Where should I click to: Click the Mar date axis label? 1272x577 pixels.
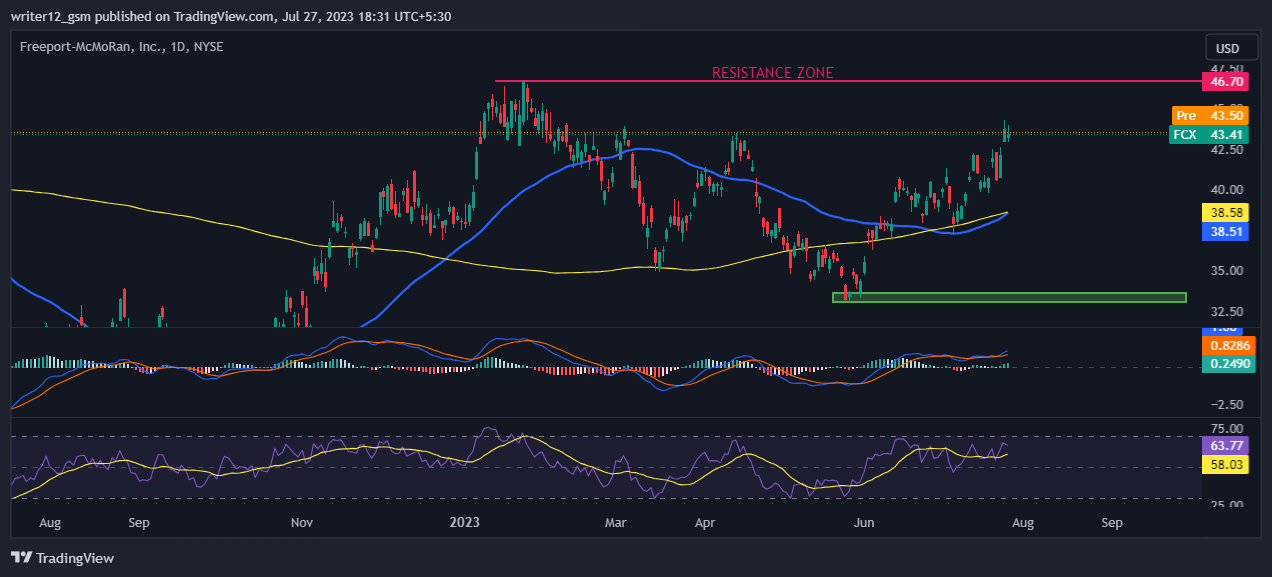[616, 522]
